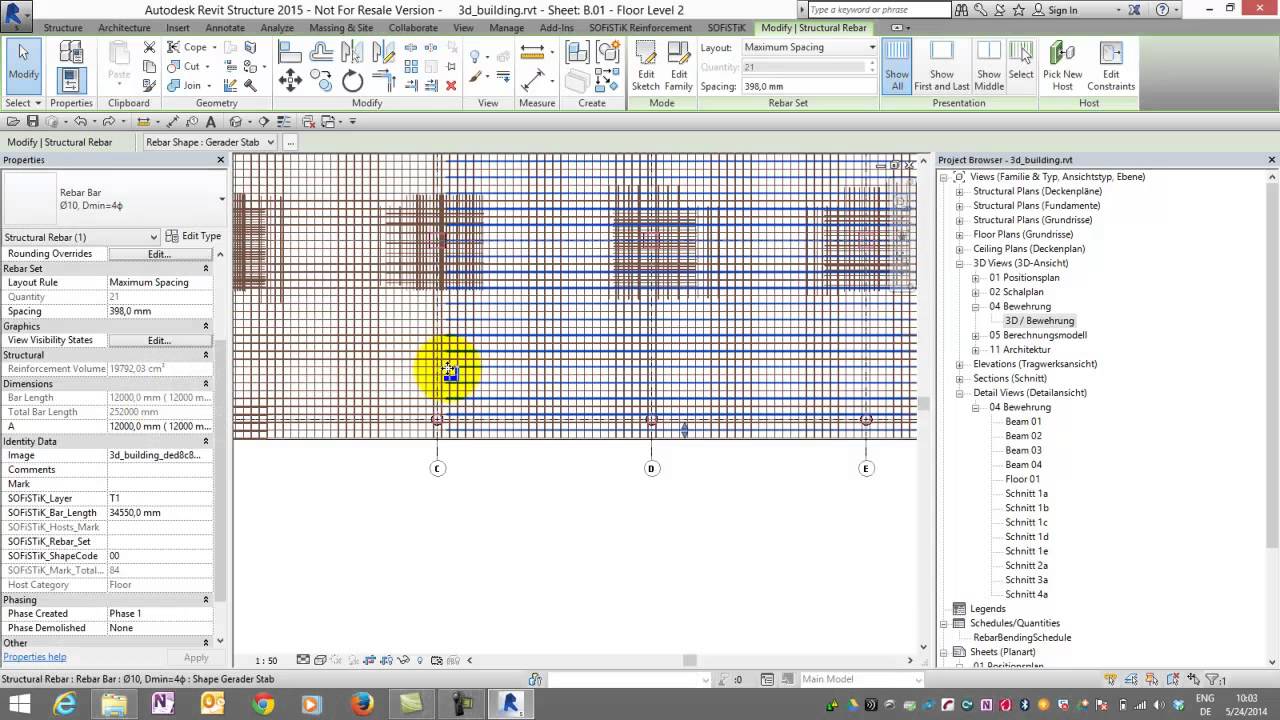
Task: Click Show First and Last presentation
Action: (x=942, y=66)
